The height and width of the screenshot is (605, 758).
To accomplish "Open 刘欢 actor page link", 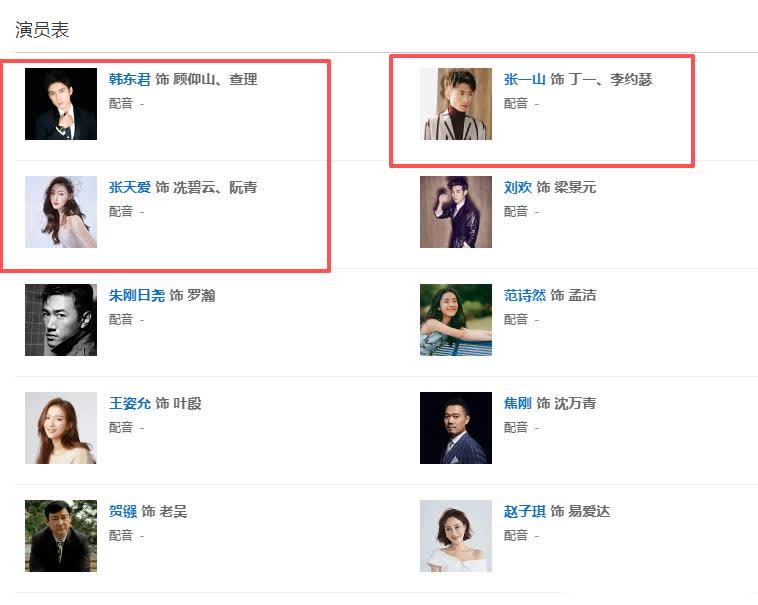I will [x=517, y=188].
